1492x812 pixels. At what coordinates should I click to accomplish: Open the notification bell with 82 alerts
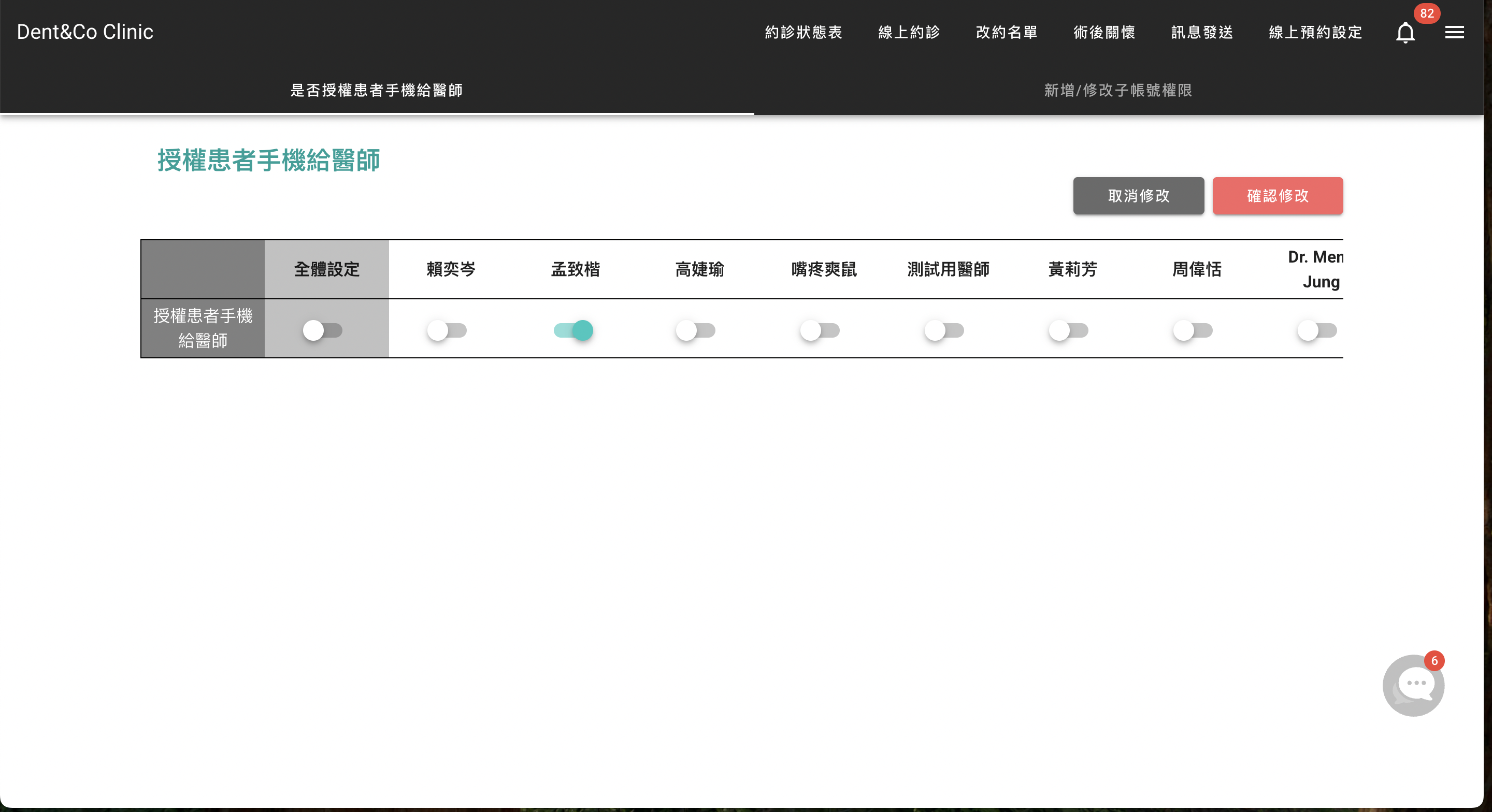(x=1405, y=33)
